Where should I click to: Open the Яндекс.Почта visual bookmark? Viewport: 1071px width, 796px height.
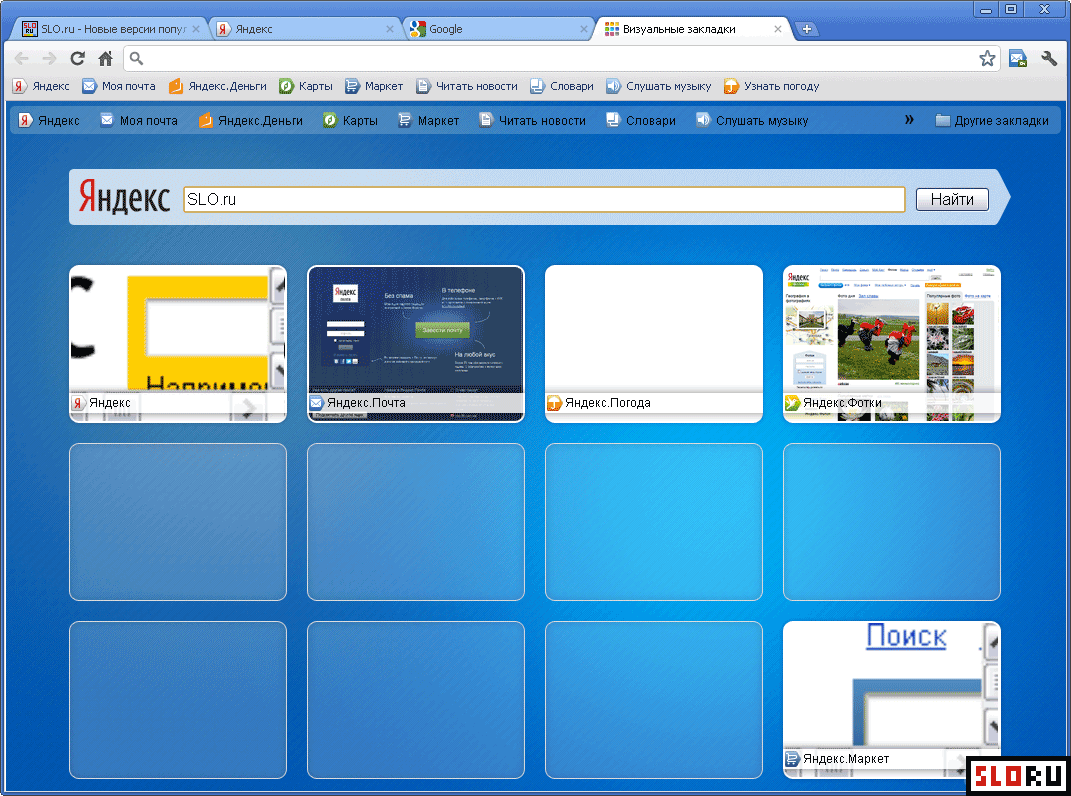point(416,344)
